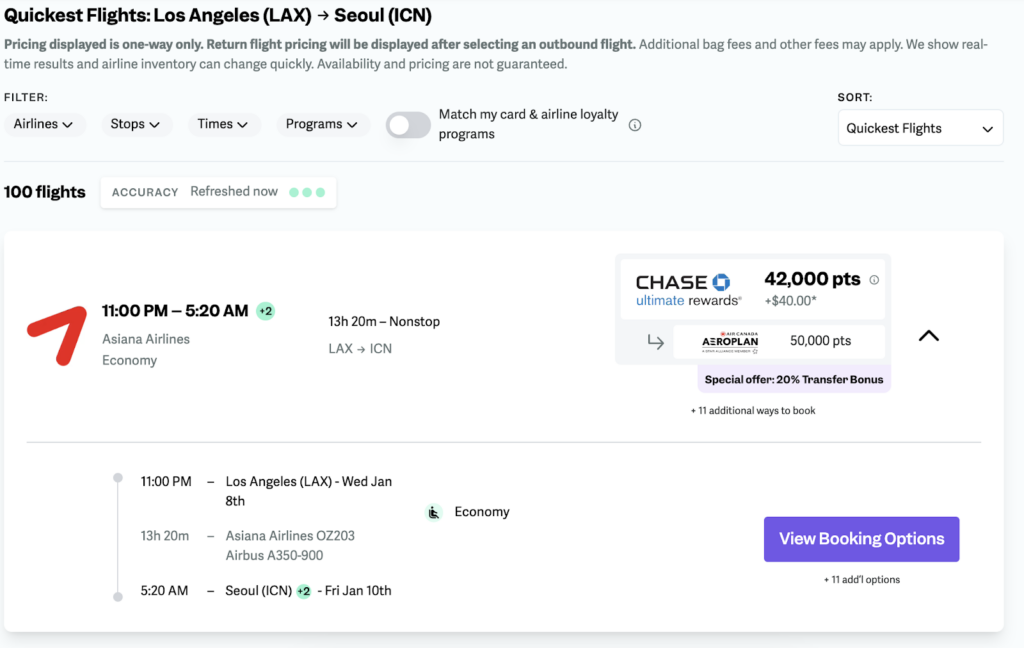This screenshot has height=648, width=1024.
Task: Click info icon beside loyalty programs label
Action: point(635,125)
